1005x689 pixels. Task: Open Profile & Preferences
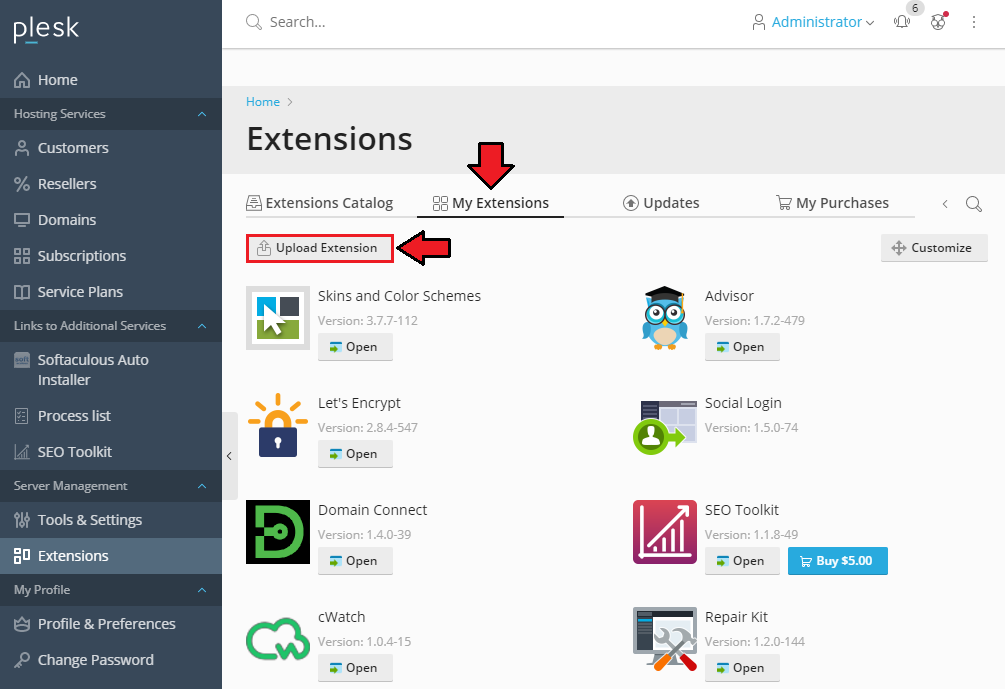[x=111, y=624]
